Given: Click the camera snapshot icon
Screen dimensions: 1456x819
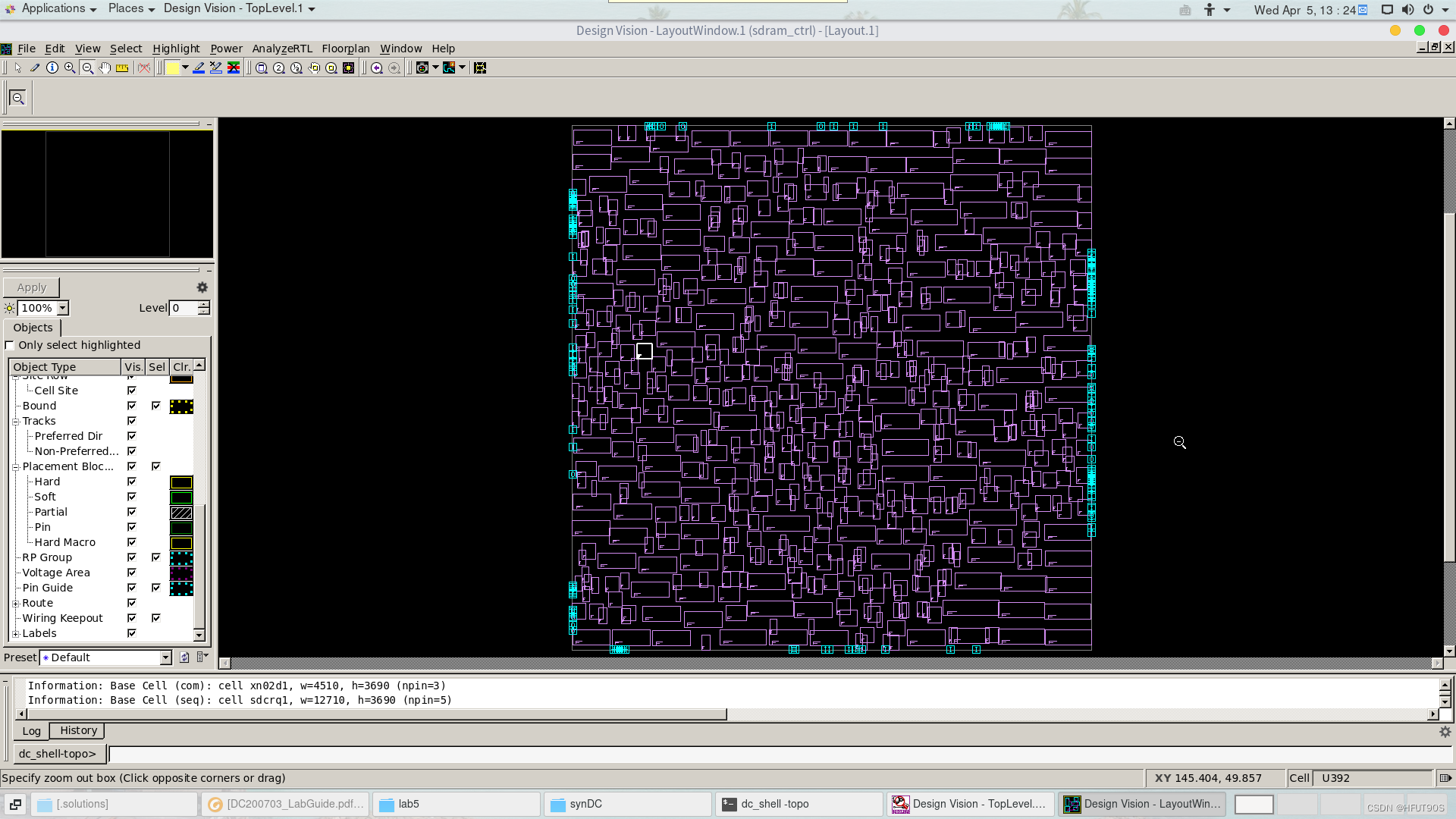Looking at the screenshot, I should click(422, 68).
